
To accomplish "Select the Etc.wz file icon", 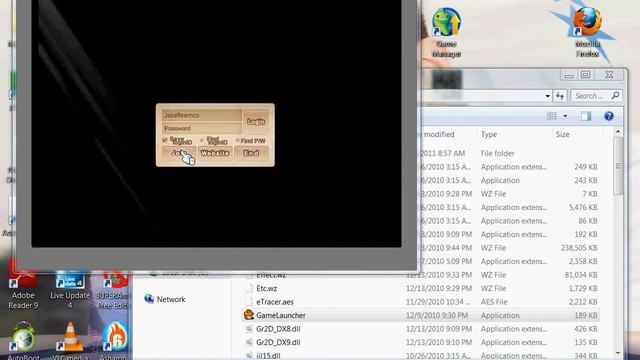I will pyautogui.click(x=249, y=288).
